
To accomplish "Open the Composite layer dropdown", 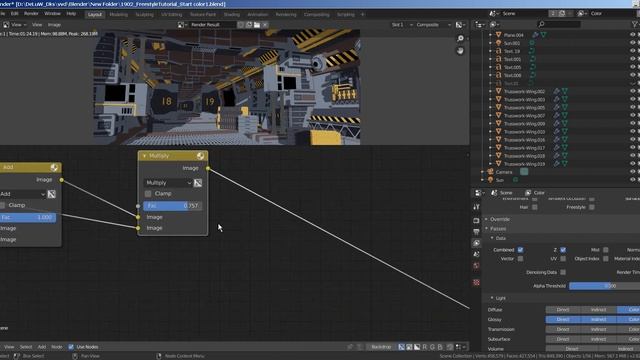I will tap(433, 24).
